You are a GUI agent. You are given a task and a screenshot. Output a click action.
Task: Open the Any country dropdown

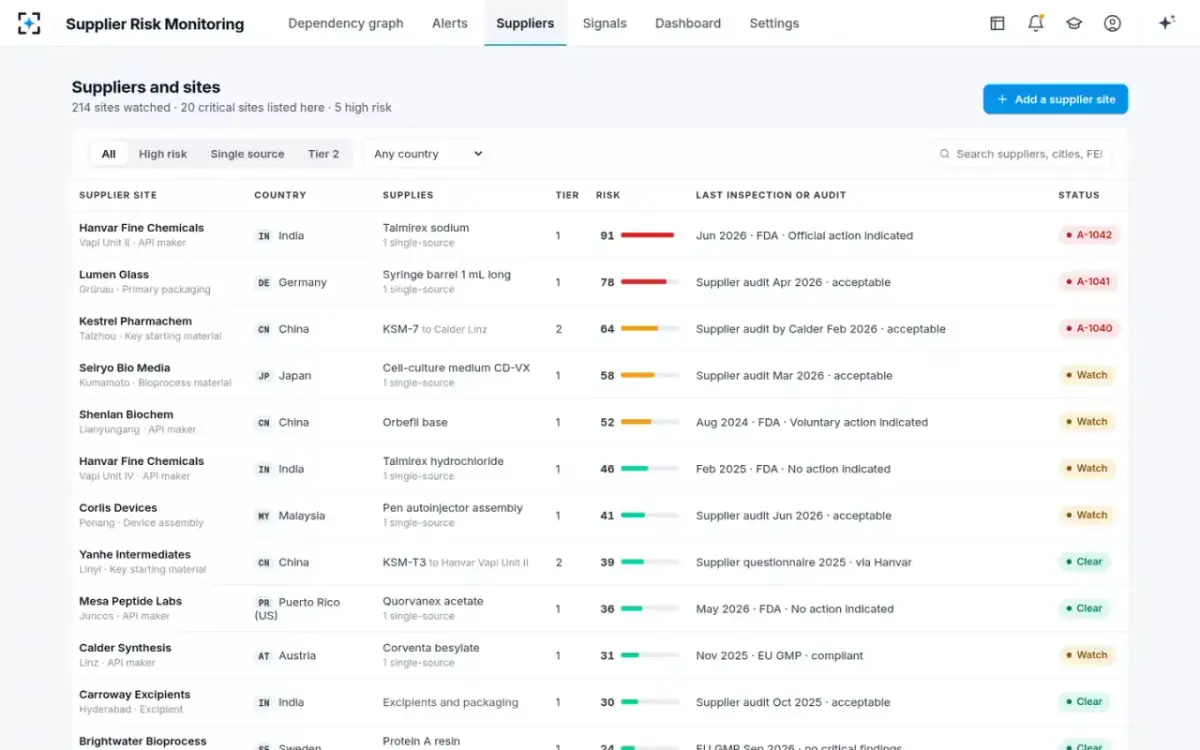(428, 154)
